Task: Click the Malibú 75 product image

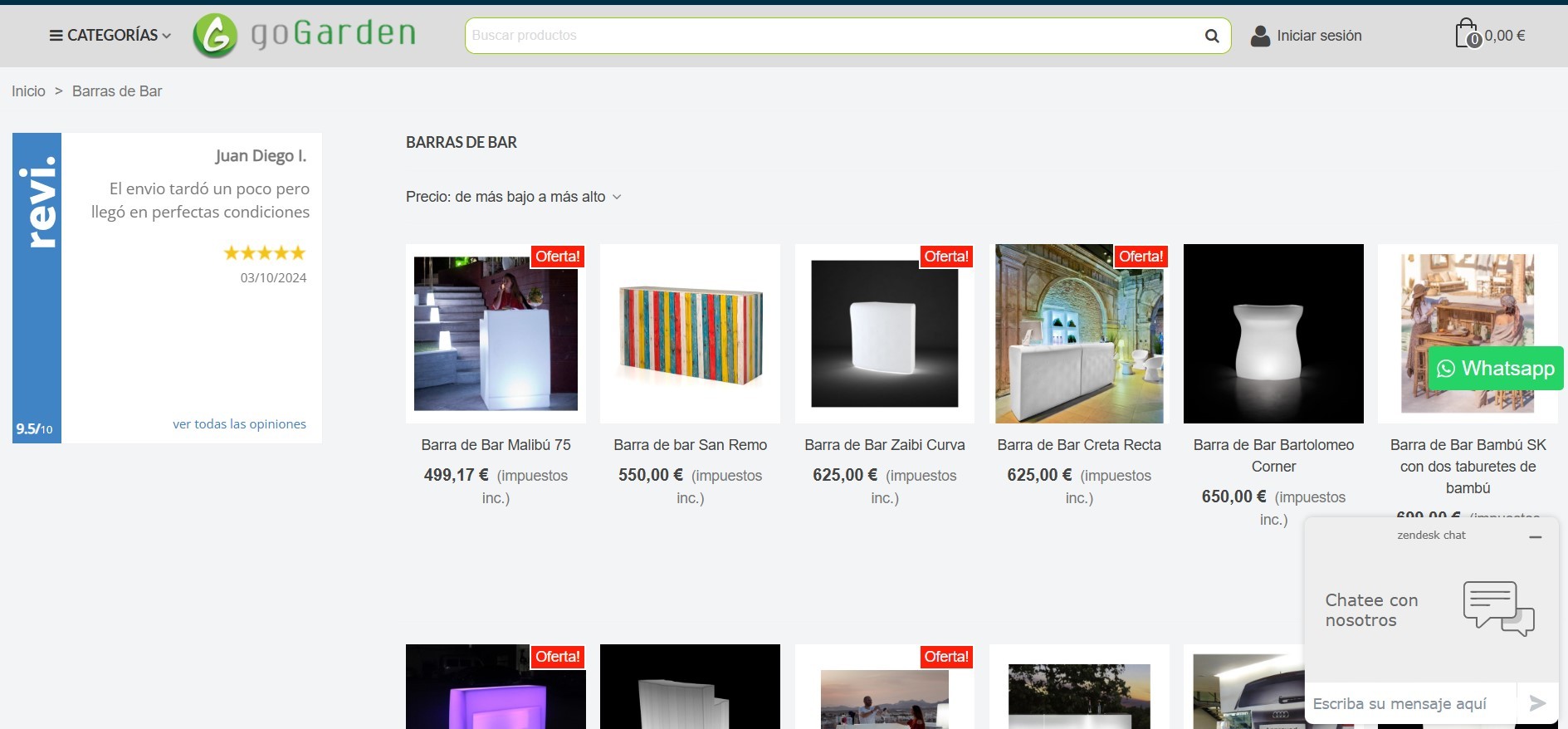Action: (496, 334)
